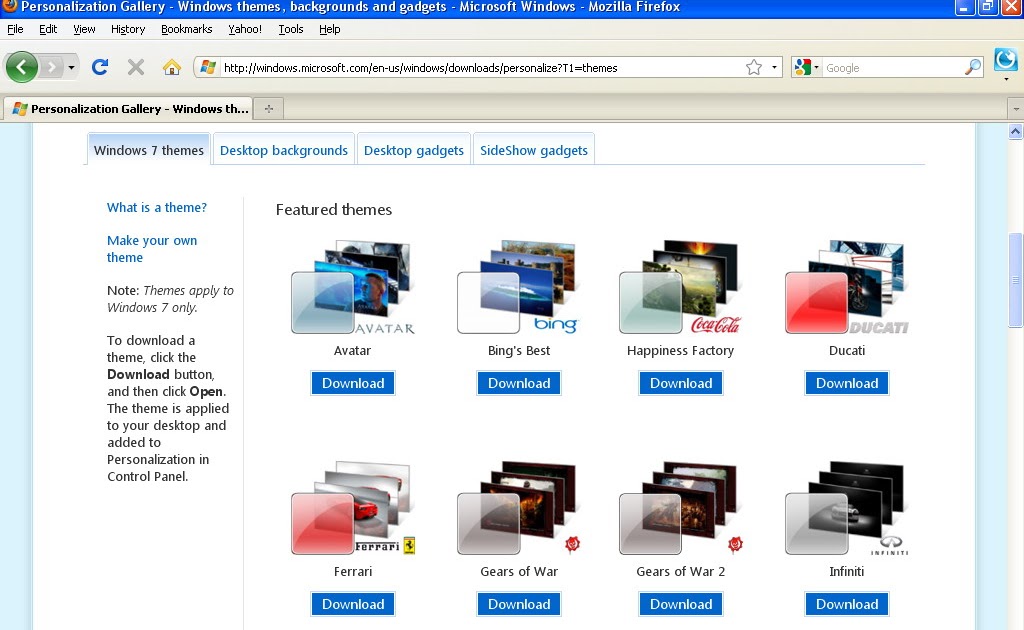This screenshot has width=1024, height=630.
Task: Switch to the SideShow gadgets tab
Action: (533, 150)
